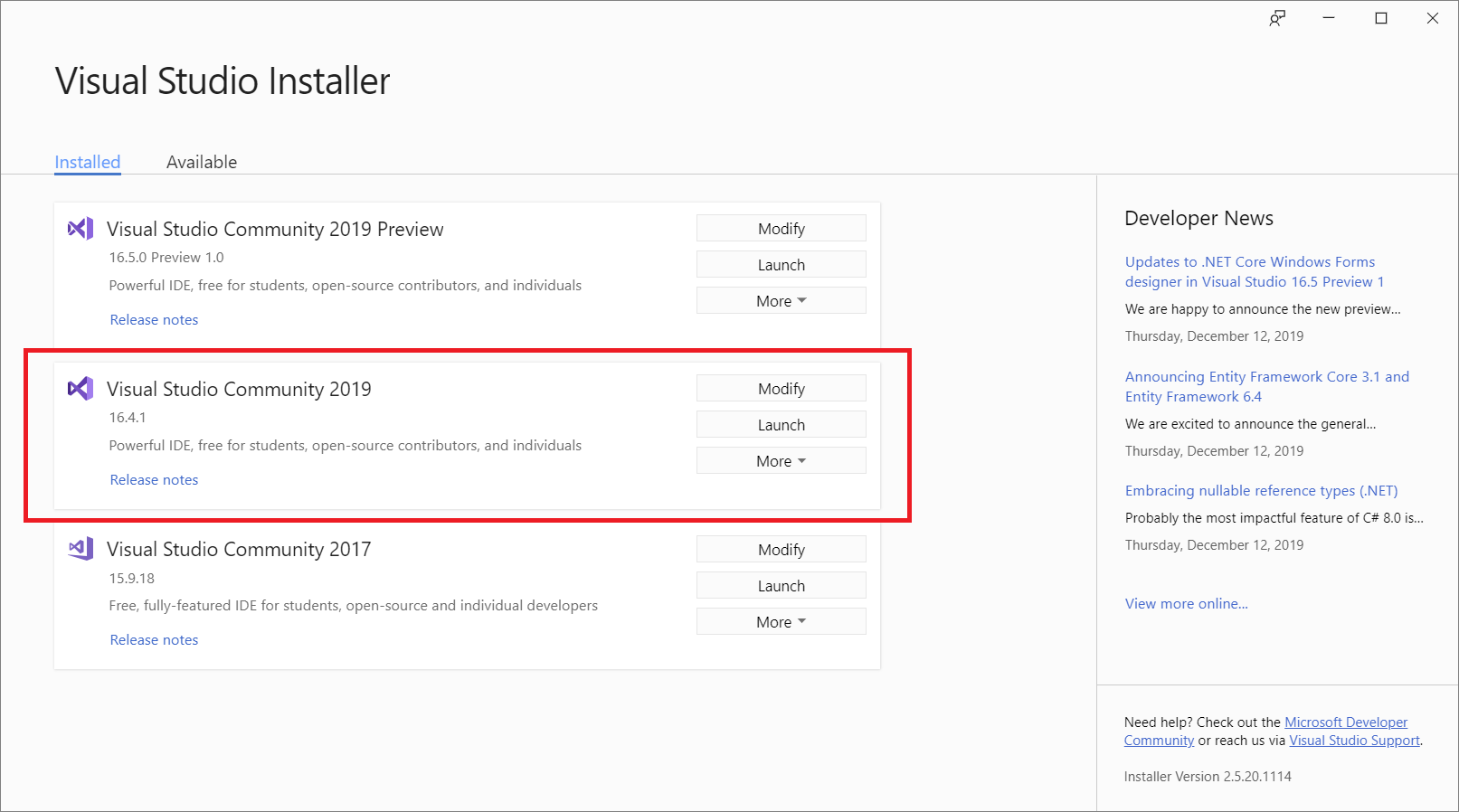
Task: Open Microsoft Developer Community link
Action: coord(1346,722)
